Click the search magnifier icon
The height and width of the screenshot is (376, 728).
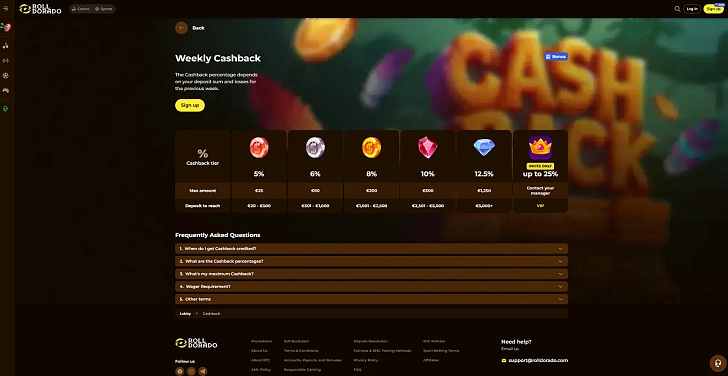tap(677, 9)
